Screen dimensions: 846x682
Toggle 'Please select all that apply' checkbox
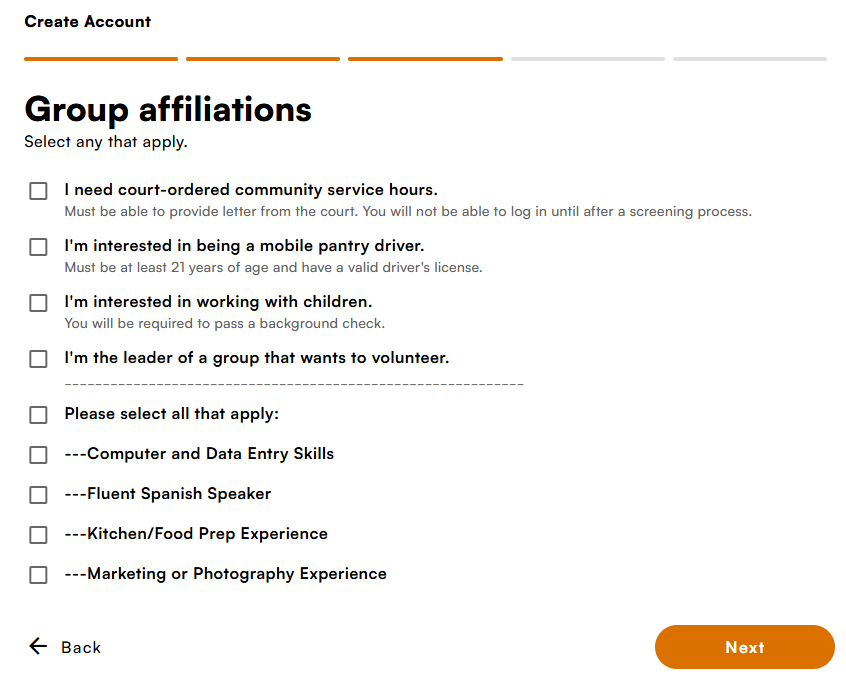point(38,415)
